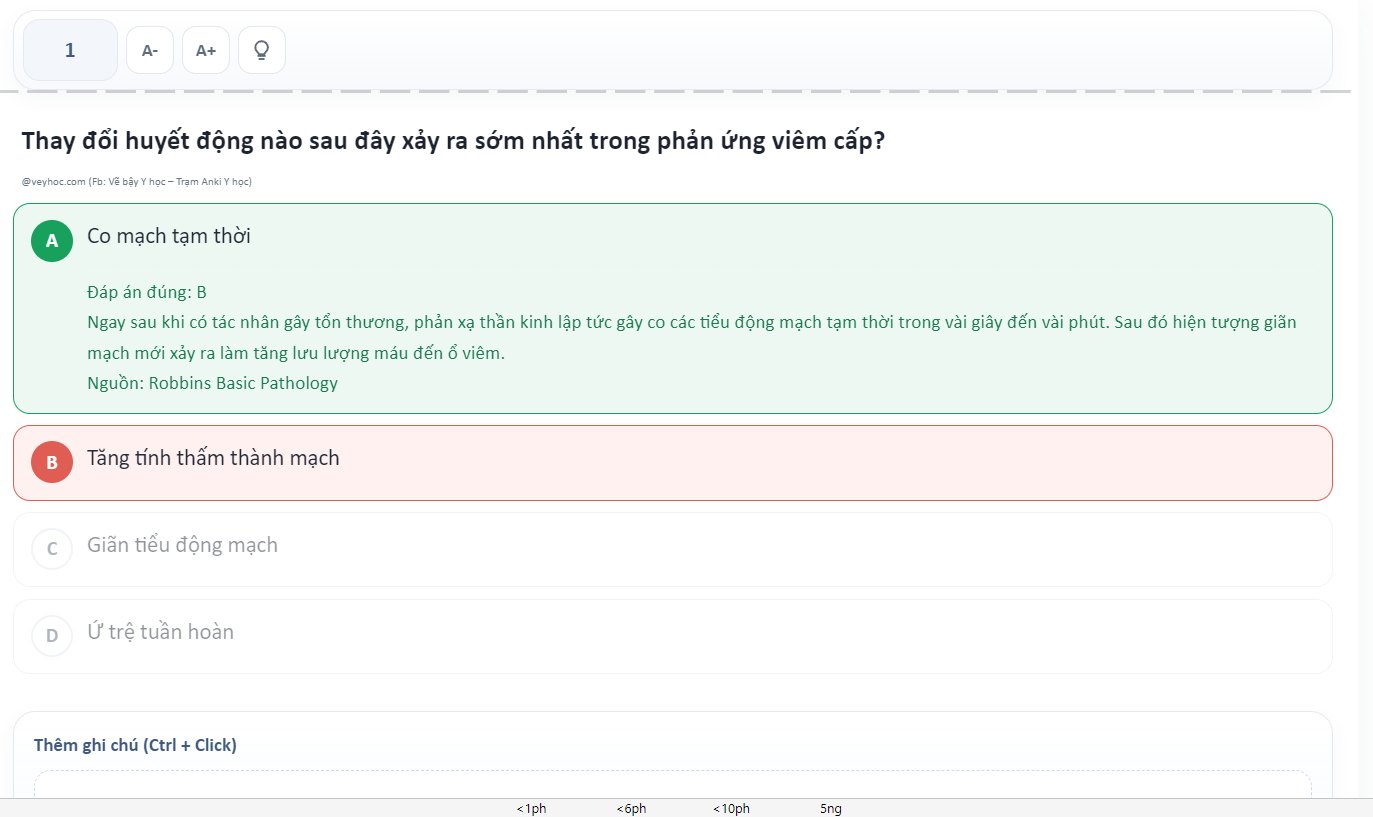The width and height of the screenshot is (1373, 817).
Task: Select answer 'Tăng tính thấm thành mạch'
Action: 213,459
